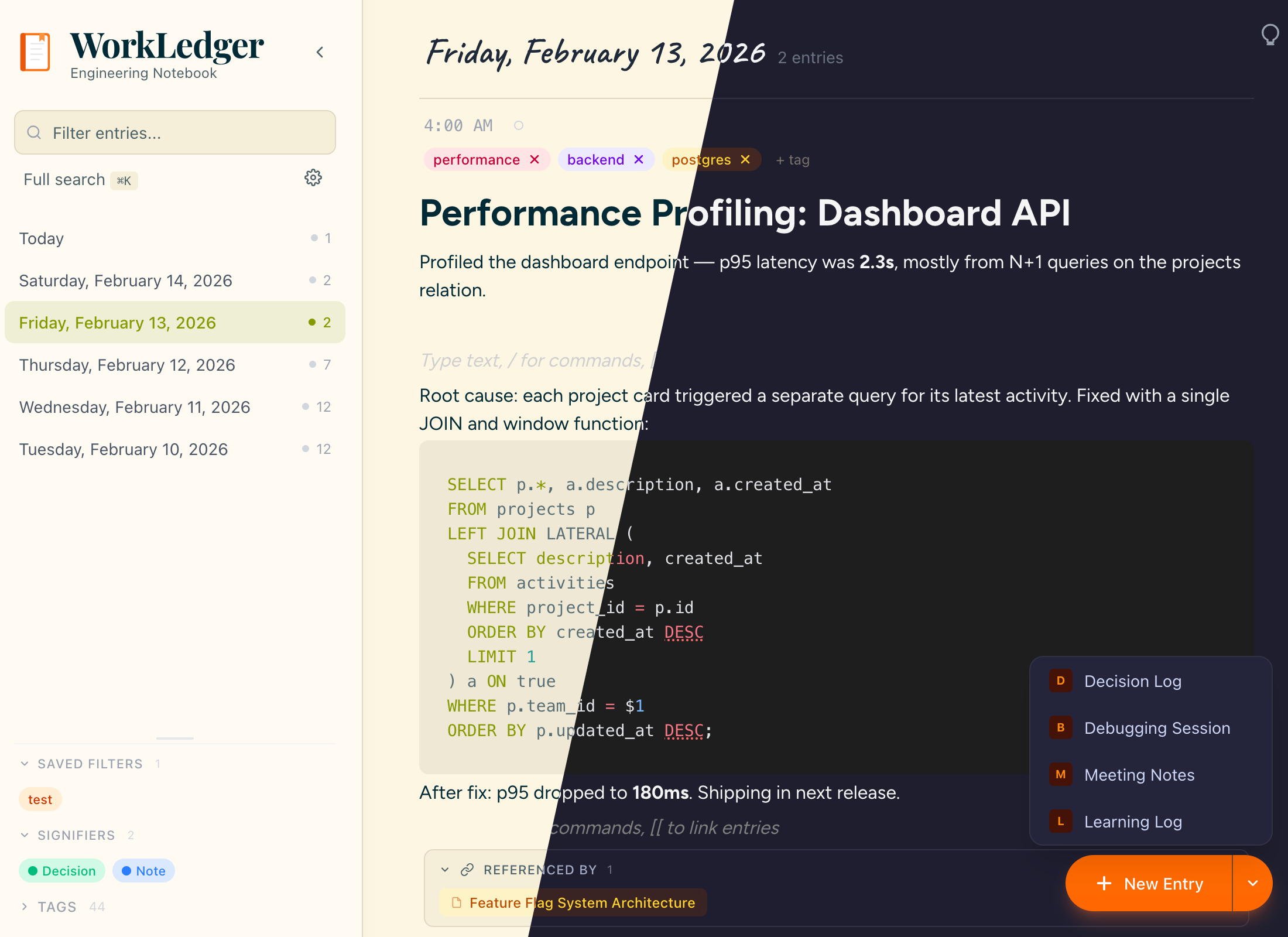Select Thursday, February 12 in the sidebar
1288x937 pixels.
pyautogui.click(x=126, y=364)
